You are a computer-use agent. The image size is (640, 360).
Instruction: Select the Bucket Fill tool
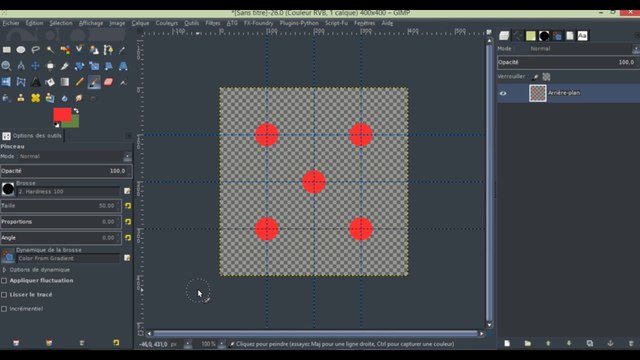click(50, 82)
